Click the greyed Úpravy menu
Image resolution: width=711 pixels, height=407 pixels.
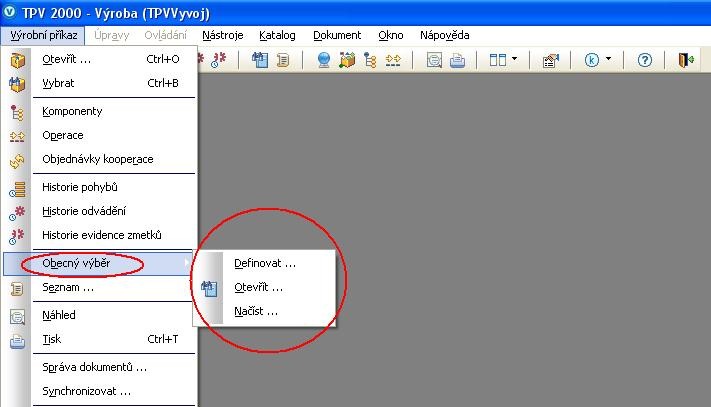click(112, 35)
